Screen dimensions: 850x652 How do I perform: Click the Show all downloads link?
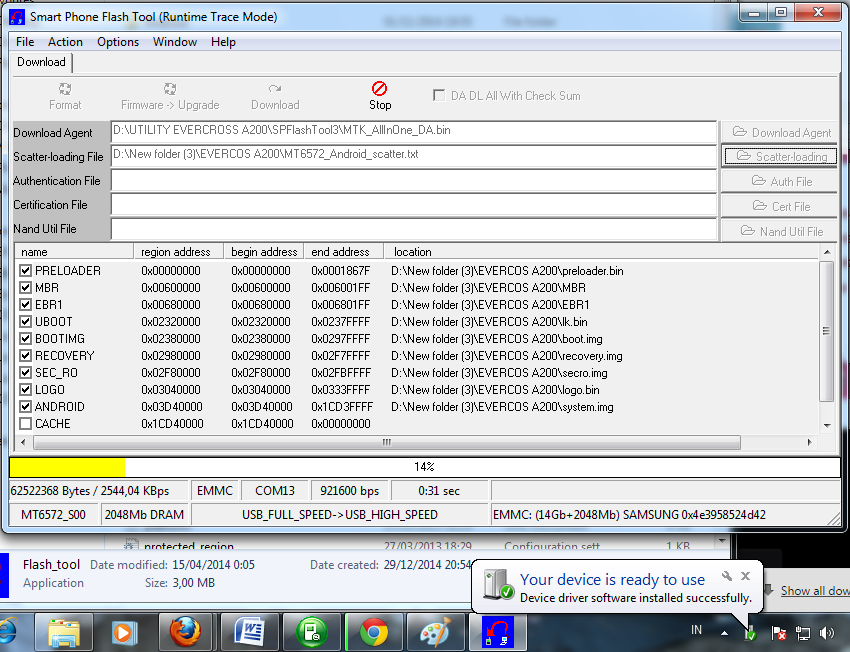[x=815, y=591]
